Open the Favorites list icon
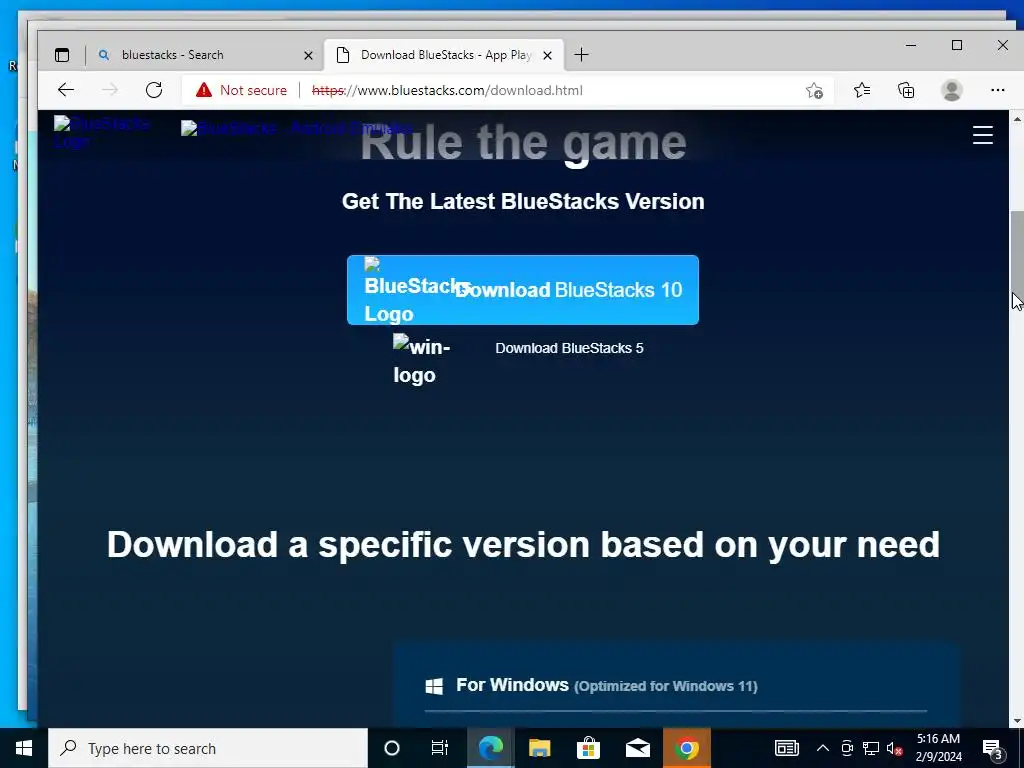 [862, 90]
